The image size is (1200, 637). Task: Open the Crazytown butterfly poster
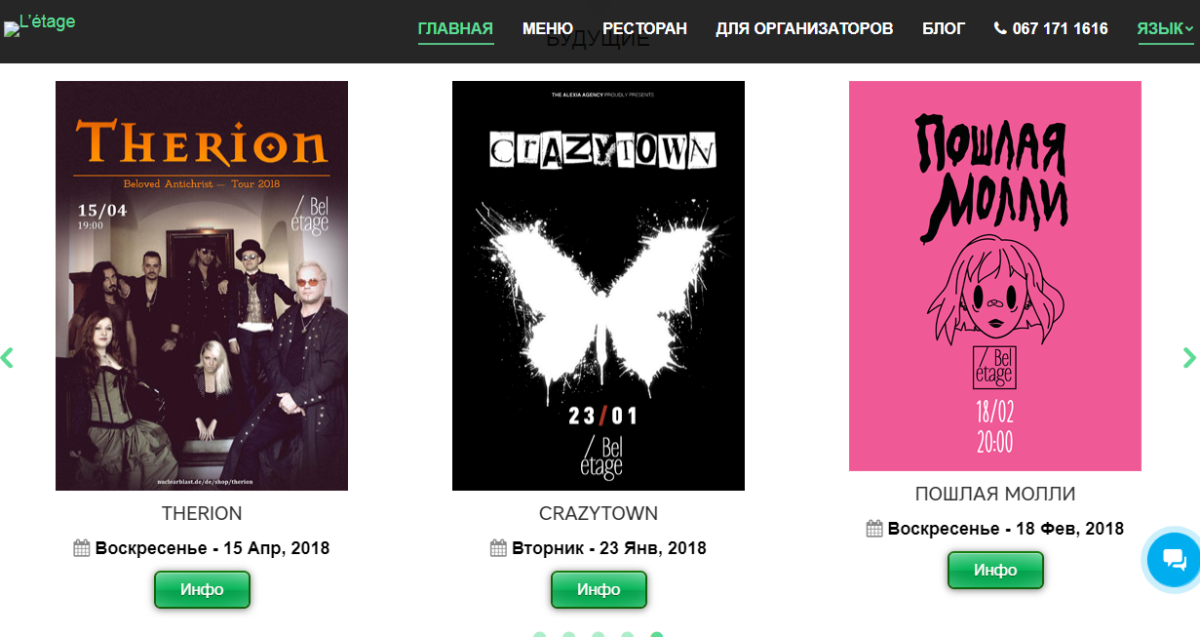pyautogui.click(x=598, y=286)
